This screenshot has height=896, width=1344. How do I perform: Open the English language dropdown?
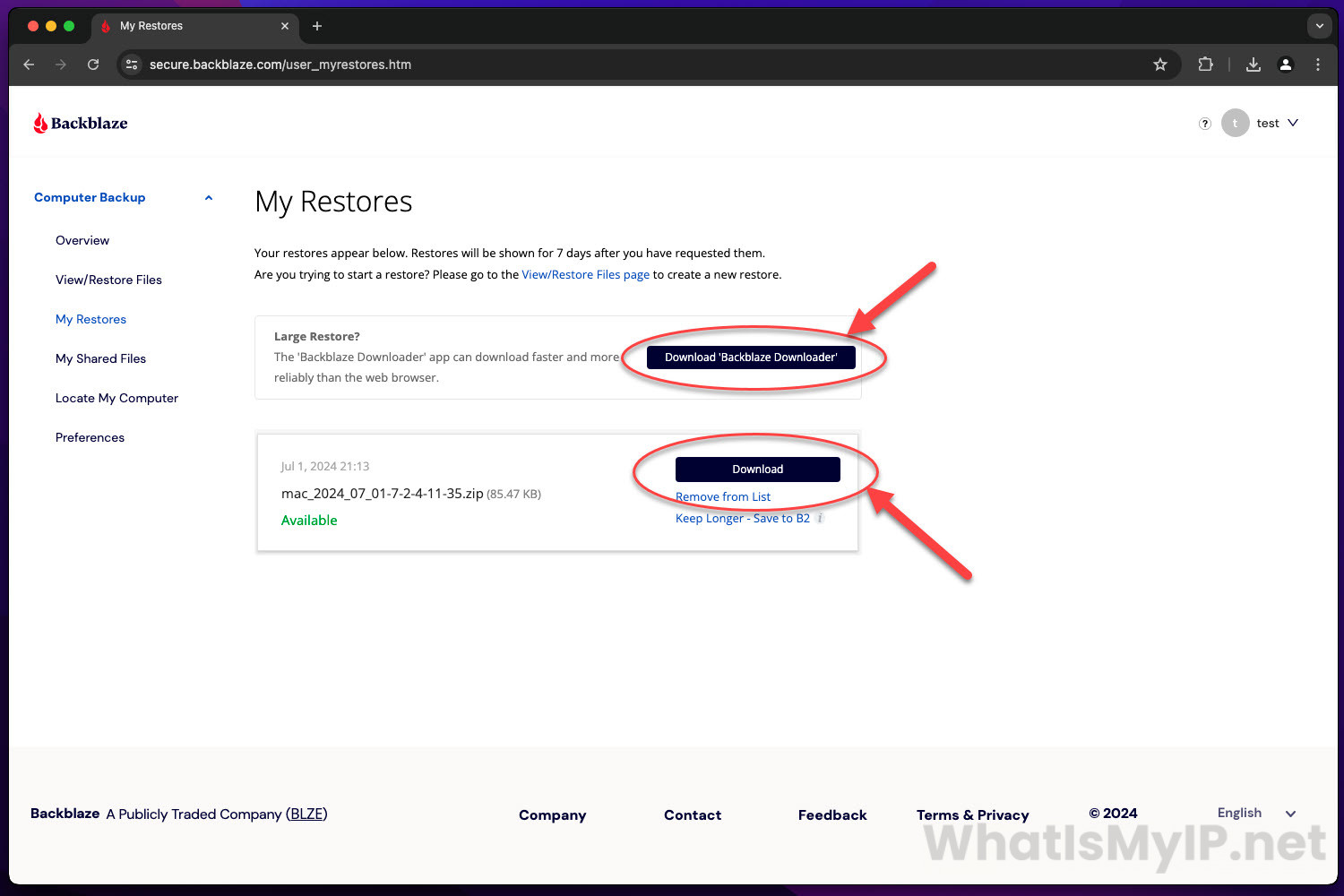coord(1256,813)
